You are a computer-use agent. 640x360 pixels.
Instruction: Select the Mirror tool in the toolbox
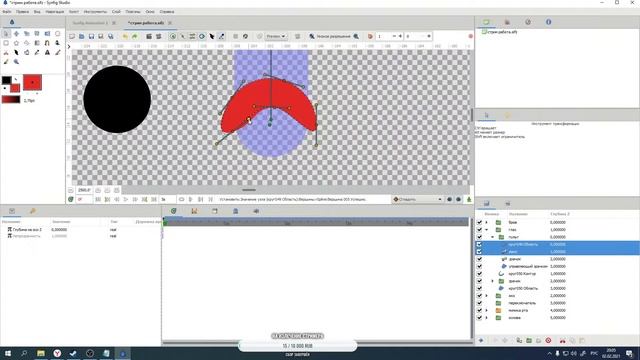click(47, 33)
